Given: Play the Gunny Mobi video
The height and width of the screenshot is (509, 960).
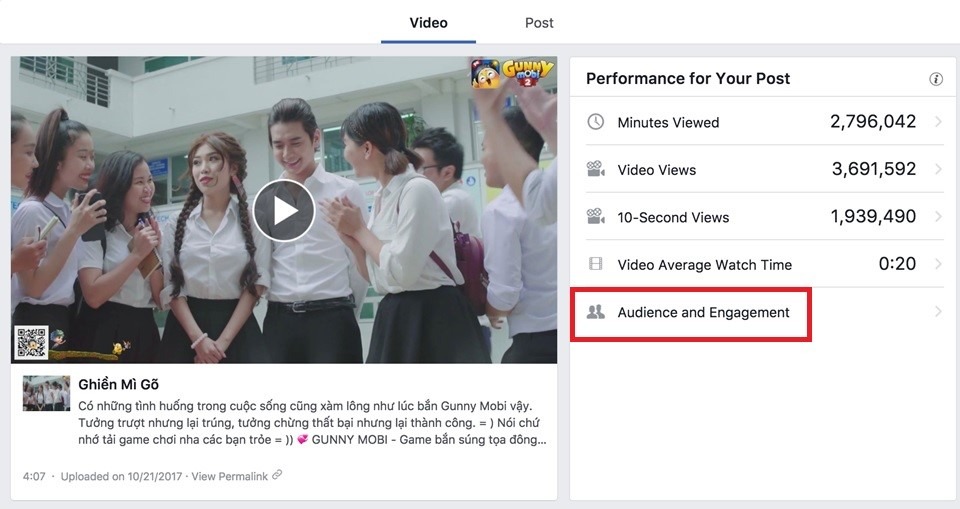Looking at the screenshot, I should [284, 210].
